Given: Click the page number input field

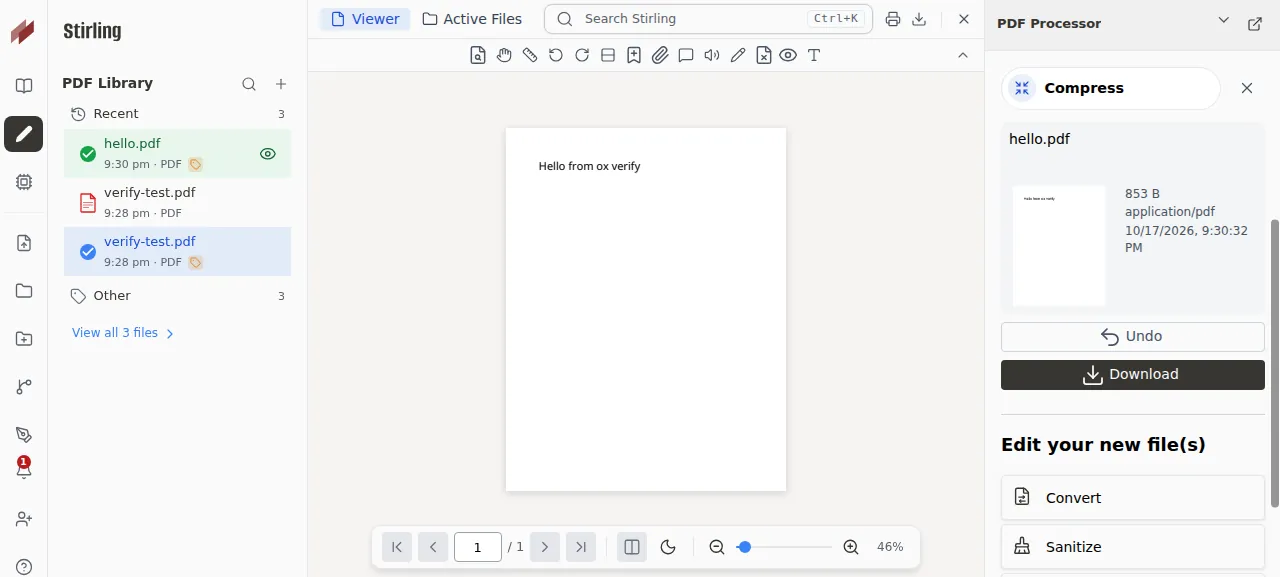Looking at the screenshot, I should coord(478,547).
